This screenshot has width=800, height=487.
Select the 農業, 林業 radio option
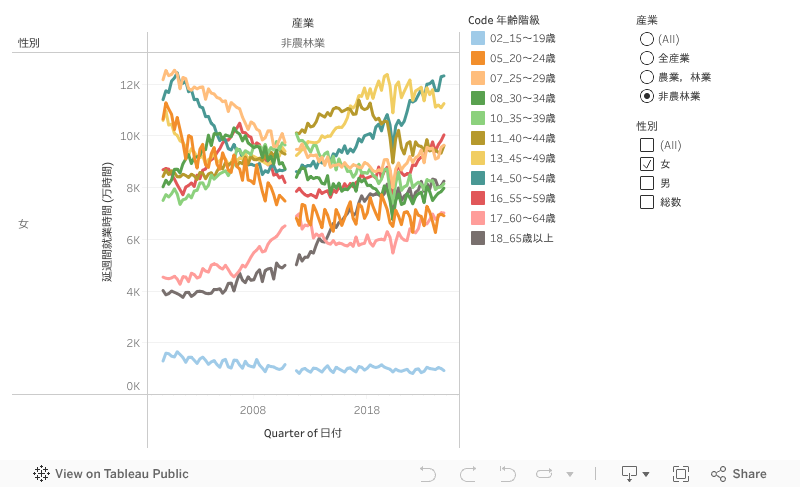647,77
